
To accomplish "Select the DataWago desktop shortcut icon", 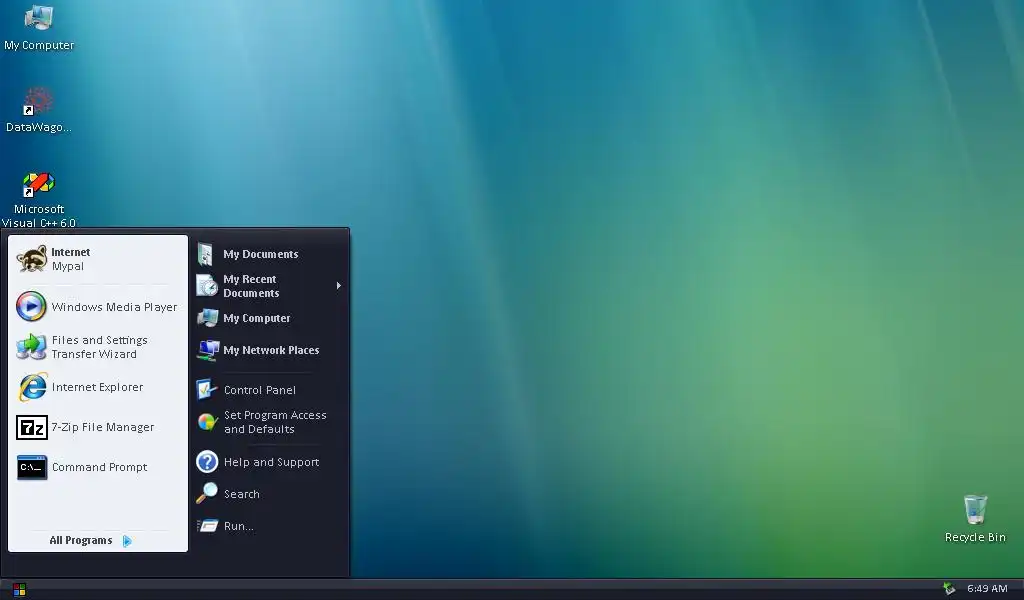I will (x=38, y=101).
